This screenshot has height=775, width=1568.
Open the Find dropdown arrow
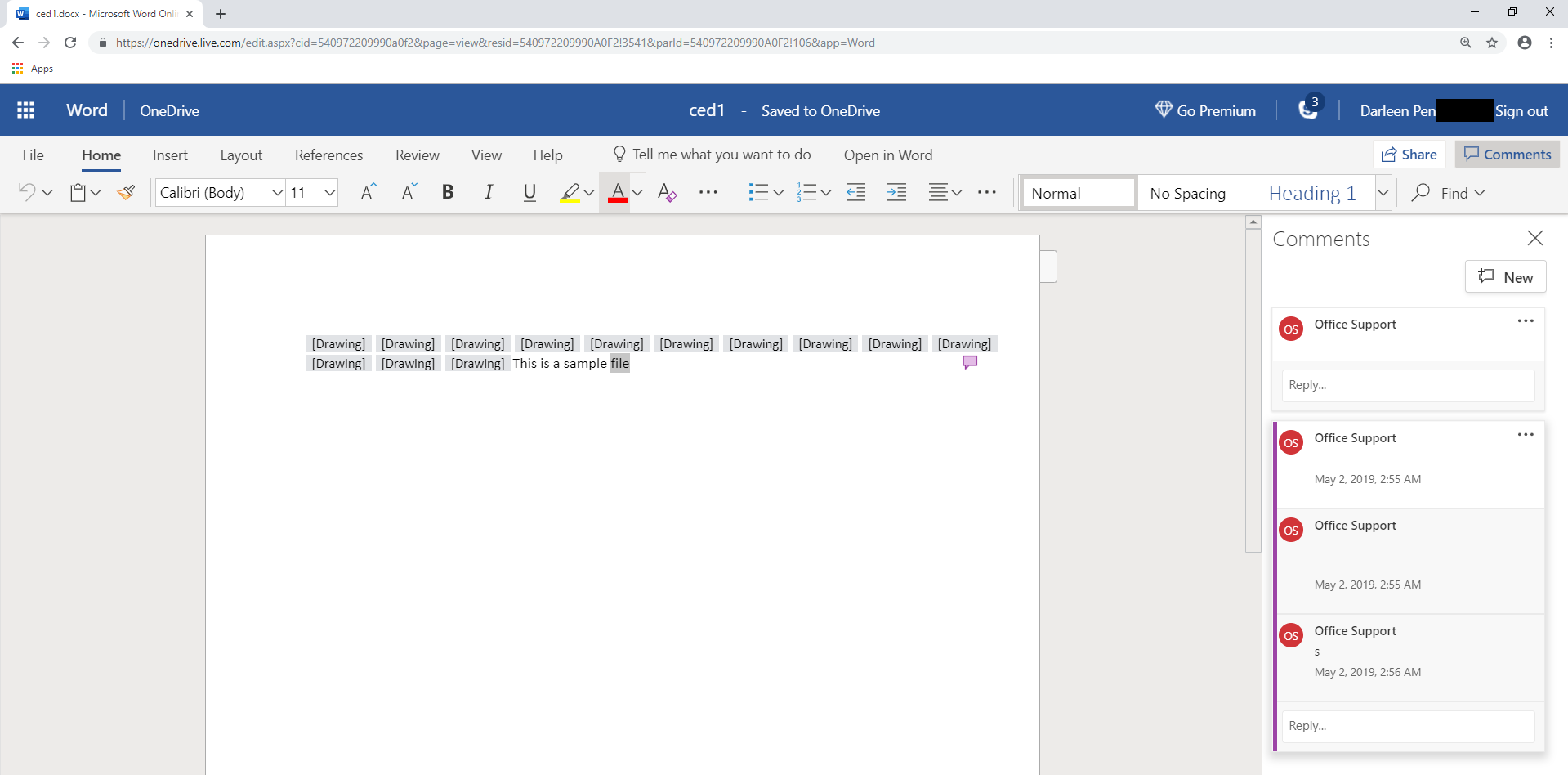click(x=1480, y=193)
